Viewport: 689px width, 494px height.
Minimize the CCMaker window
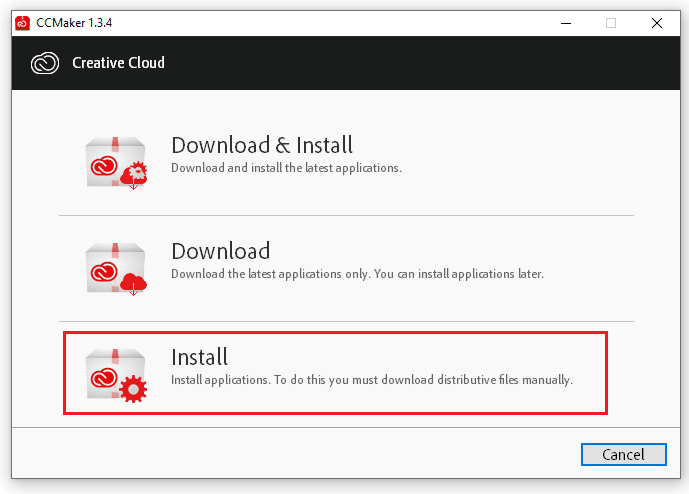(x=563, y=22)
